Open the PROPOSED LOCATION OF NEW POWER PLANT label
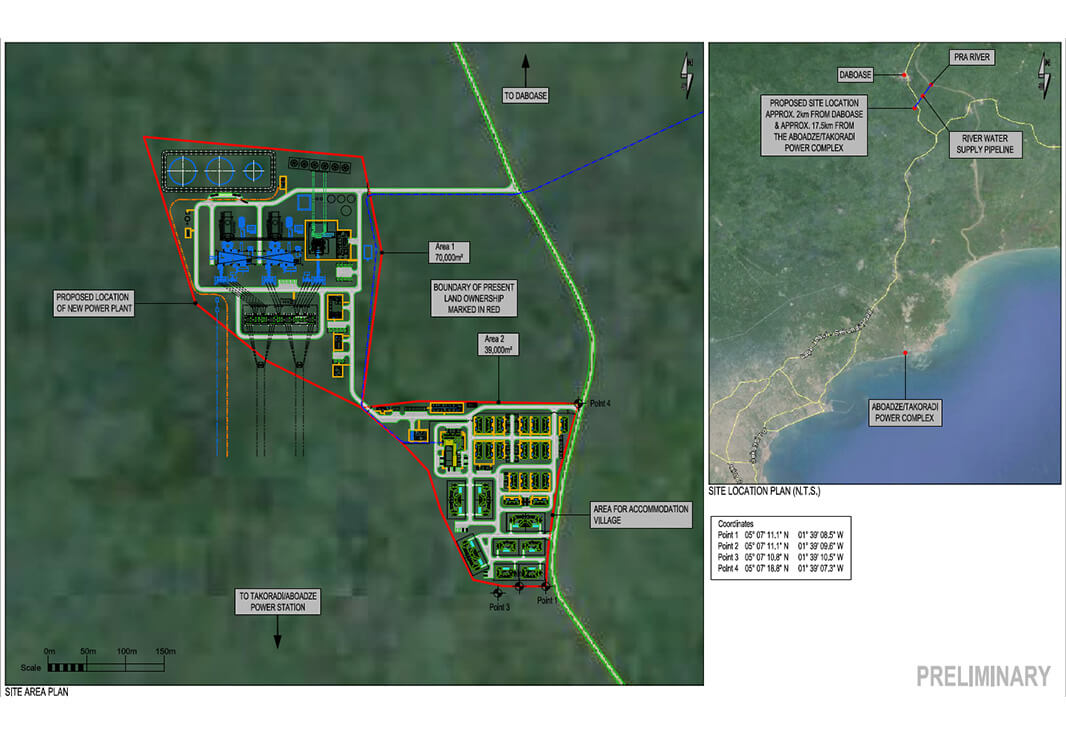This screenshot has width=1066, height=735. 93,302
